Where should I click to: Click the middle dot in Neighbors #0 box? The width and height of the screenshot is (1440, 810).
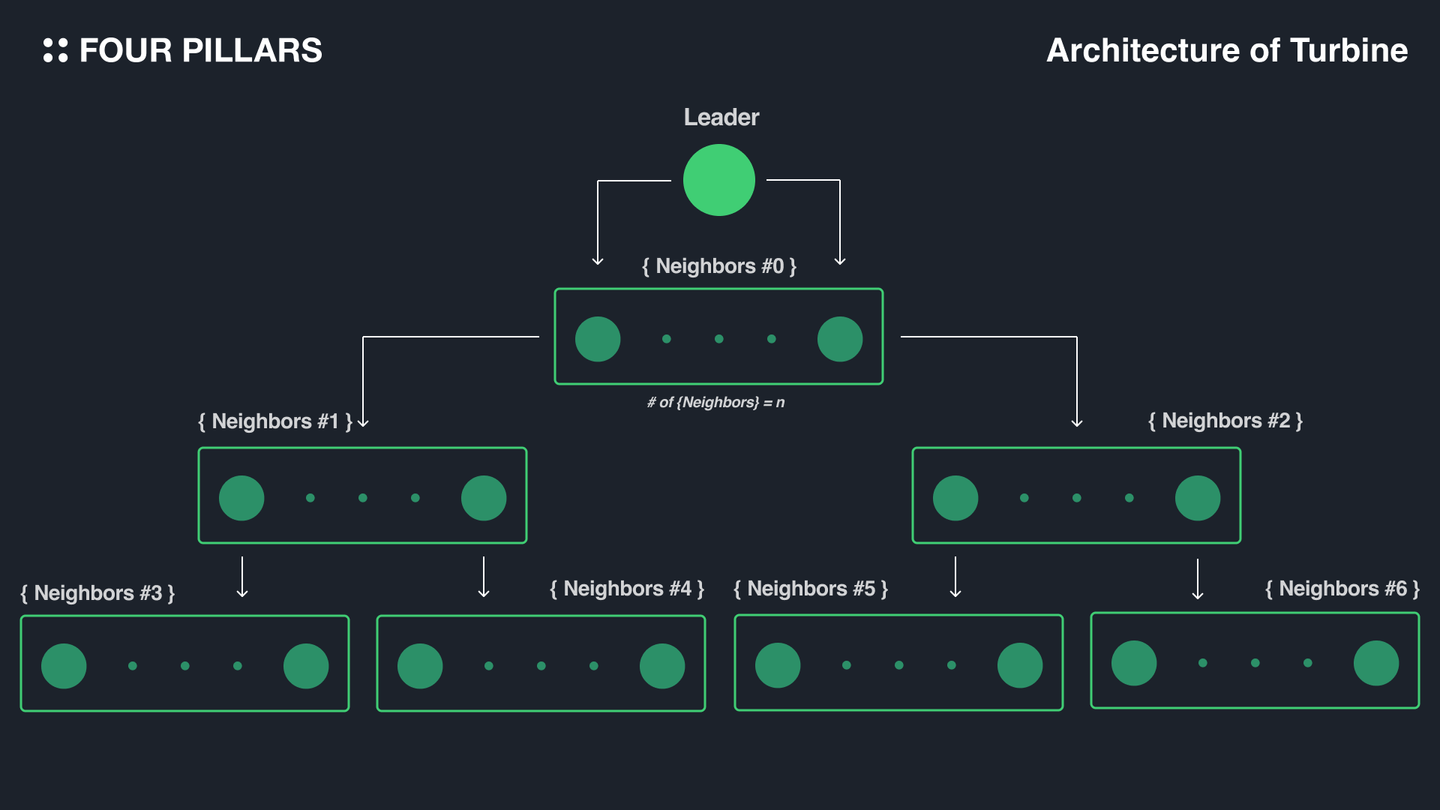coord(719,339)
